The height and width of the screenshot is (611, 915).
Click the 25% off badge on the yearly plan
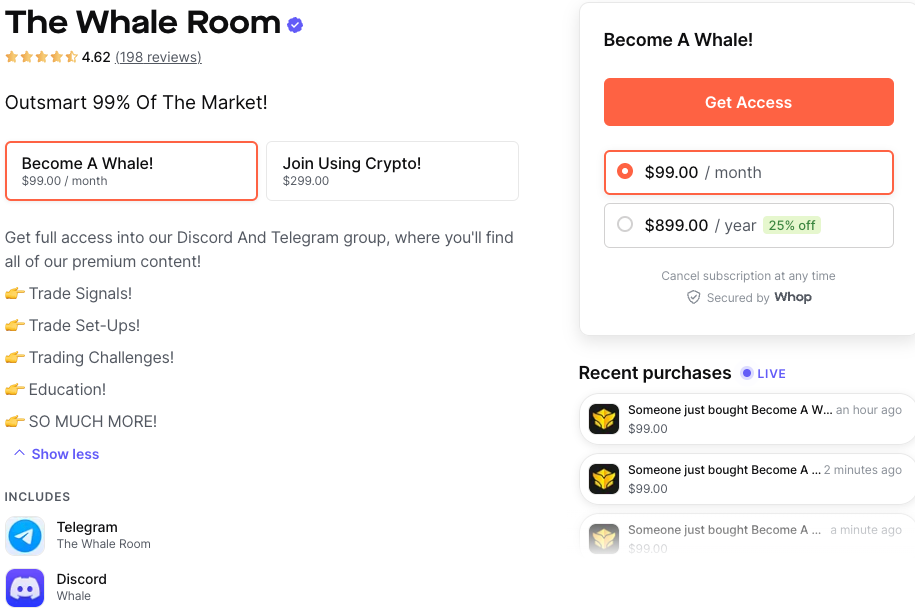click(792, 225)
